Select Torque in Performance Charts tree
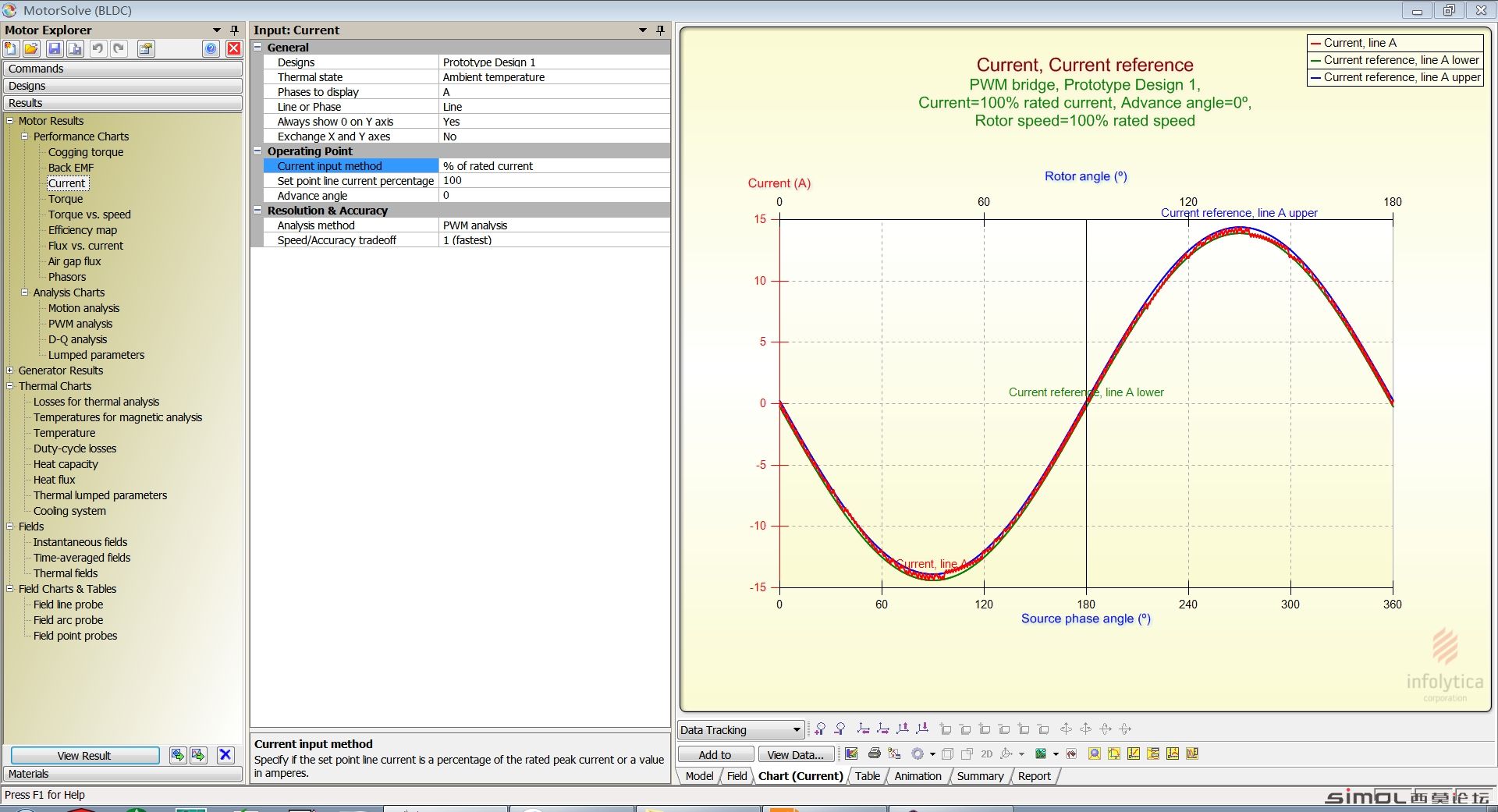 click(x=66, y=199)
